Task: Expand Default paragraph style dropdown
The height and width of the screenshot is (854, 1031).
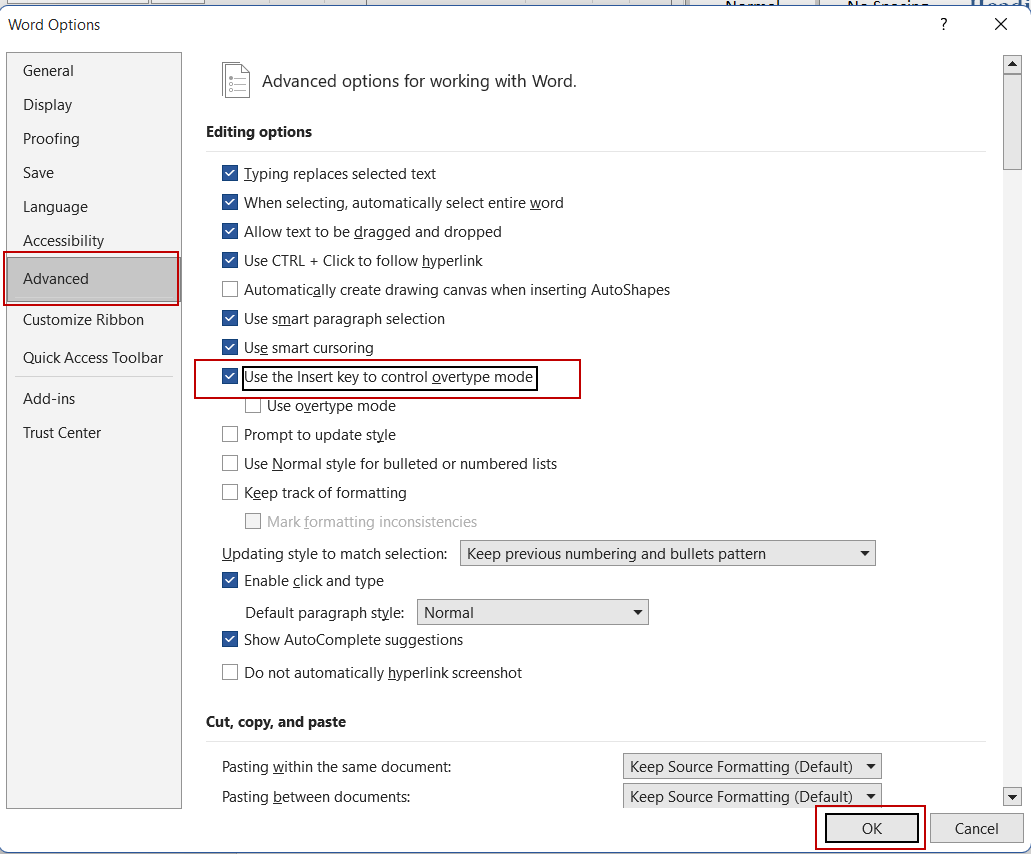Action: (532, 613)
